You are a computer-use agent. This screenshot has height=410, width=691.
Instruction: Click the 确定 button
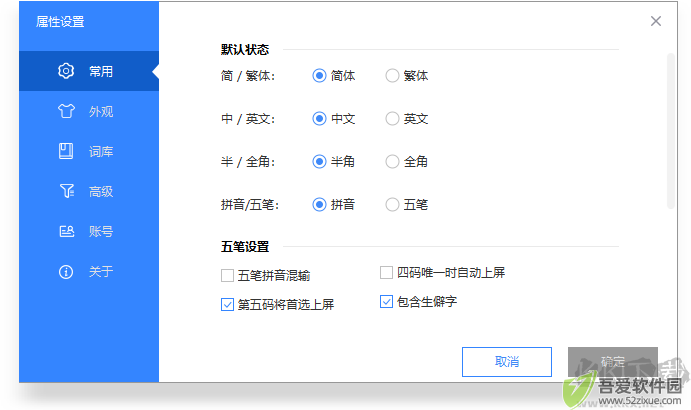[613, 362]
